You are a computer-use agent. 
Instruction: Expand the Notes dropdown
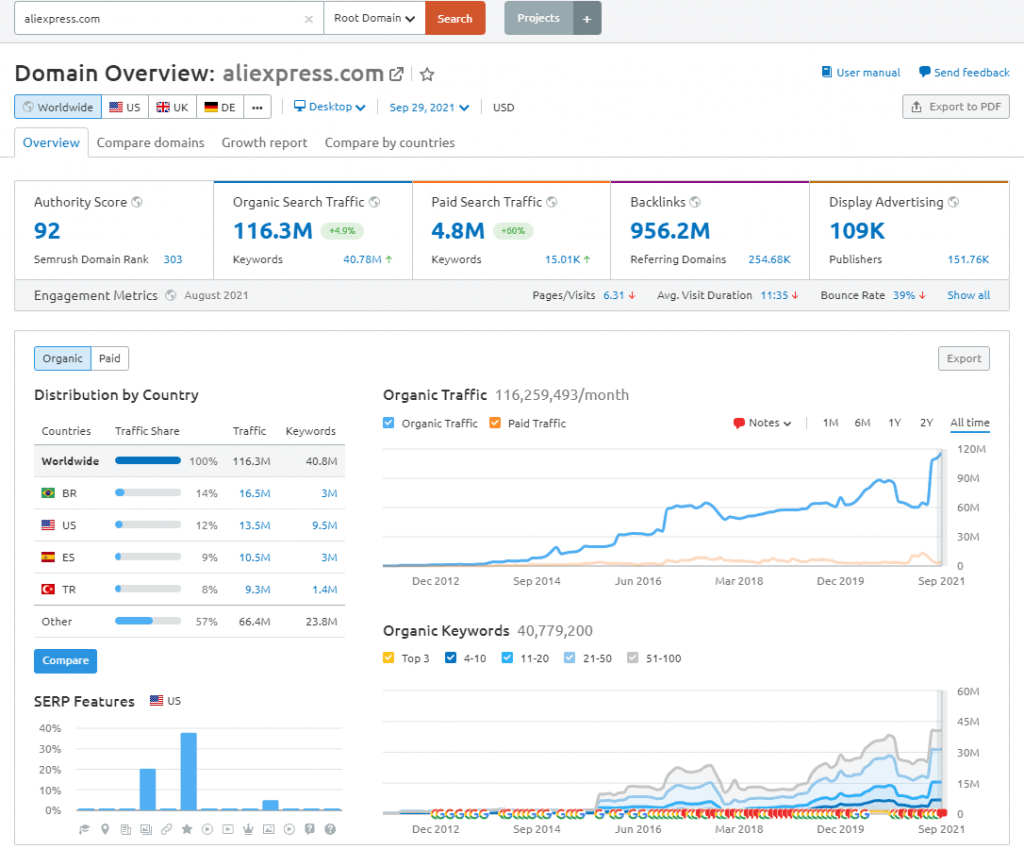click(x=763, y=423)
